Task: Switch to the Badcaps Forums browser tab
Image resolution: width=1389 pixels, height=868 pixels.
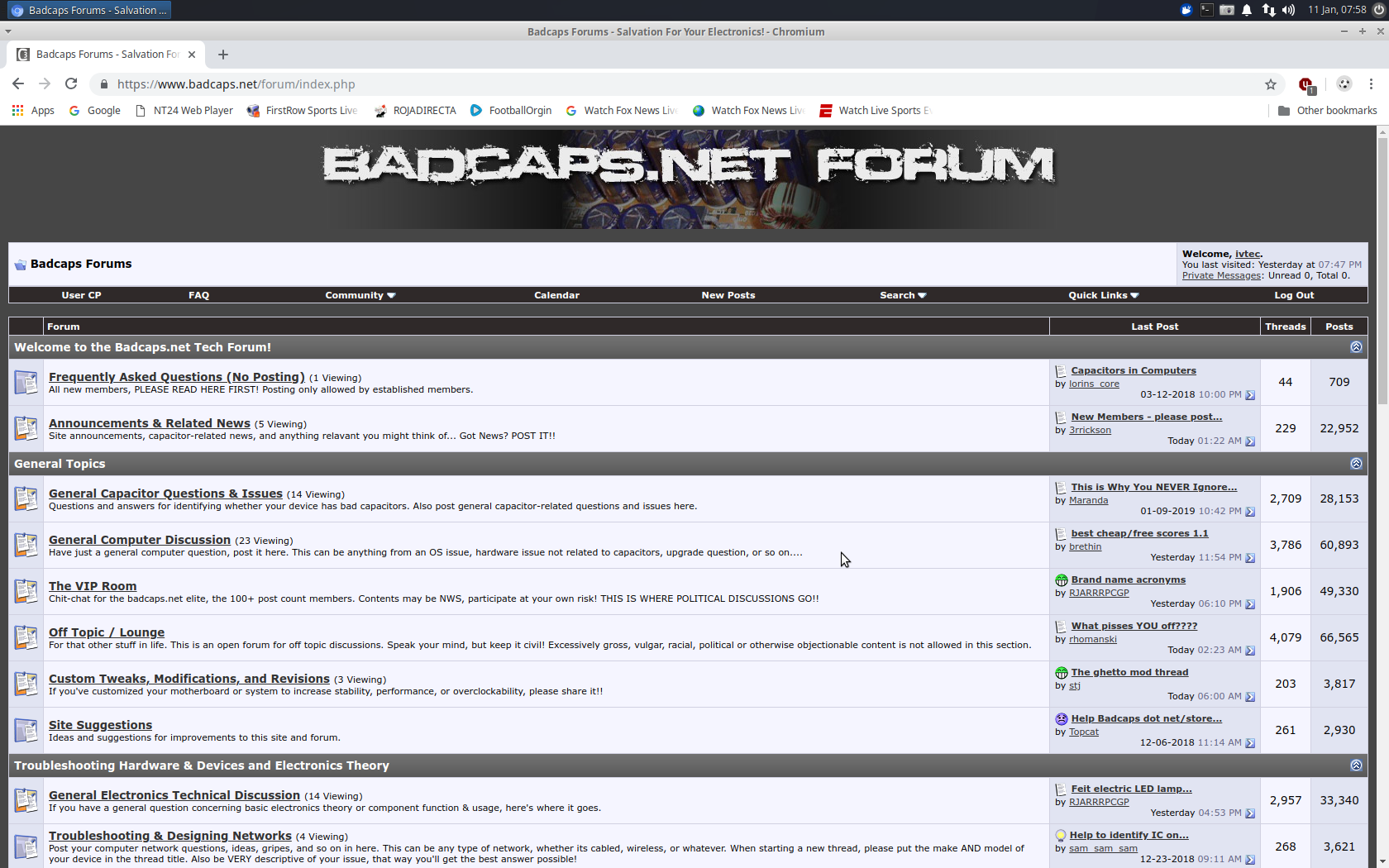Action: 106,55
